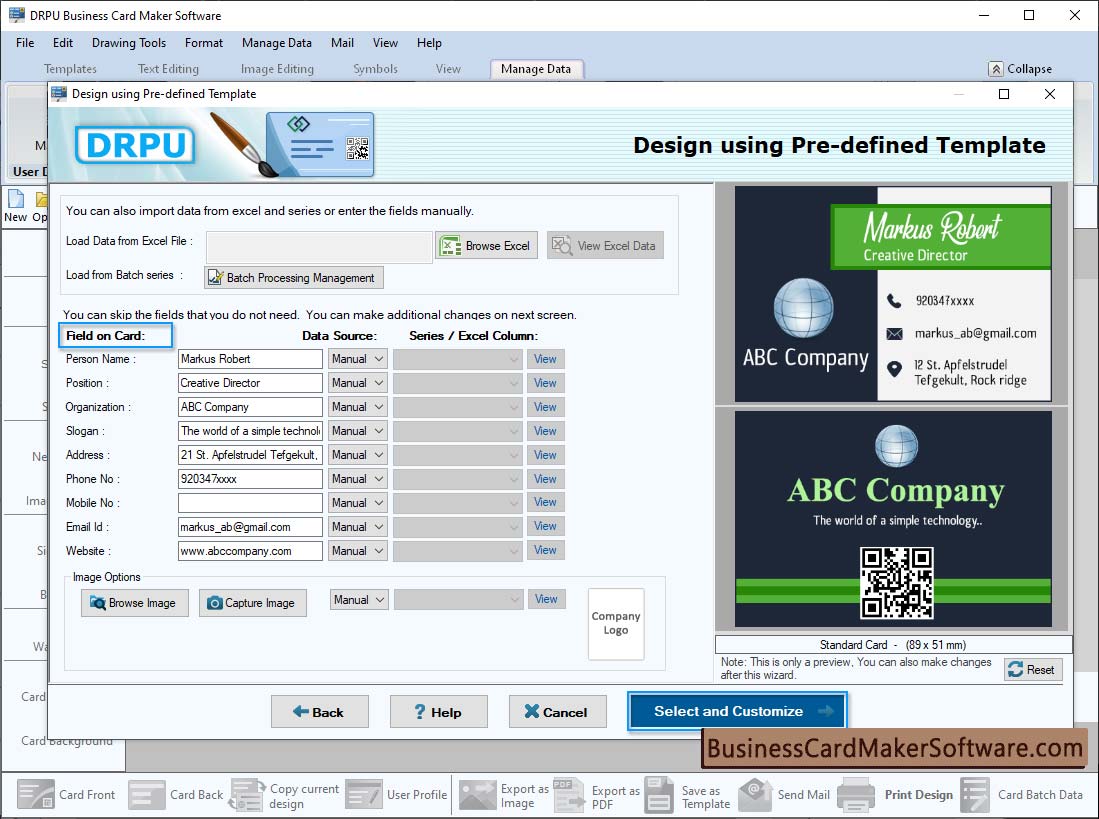Click the Export as PDF icon
This screenshot has height=819, width=1099.
pyautogui.click(x=568, y=794)
